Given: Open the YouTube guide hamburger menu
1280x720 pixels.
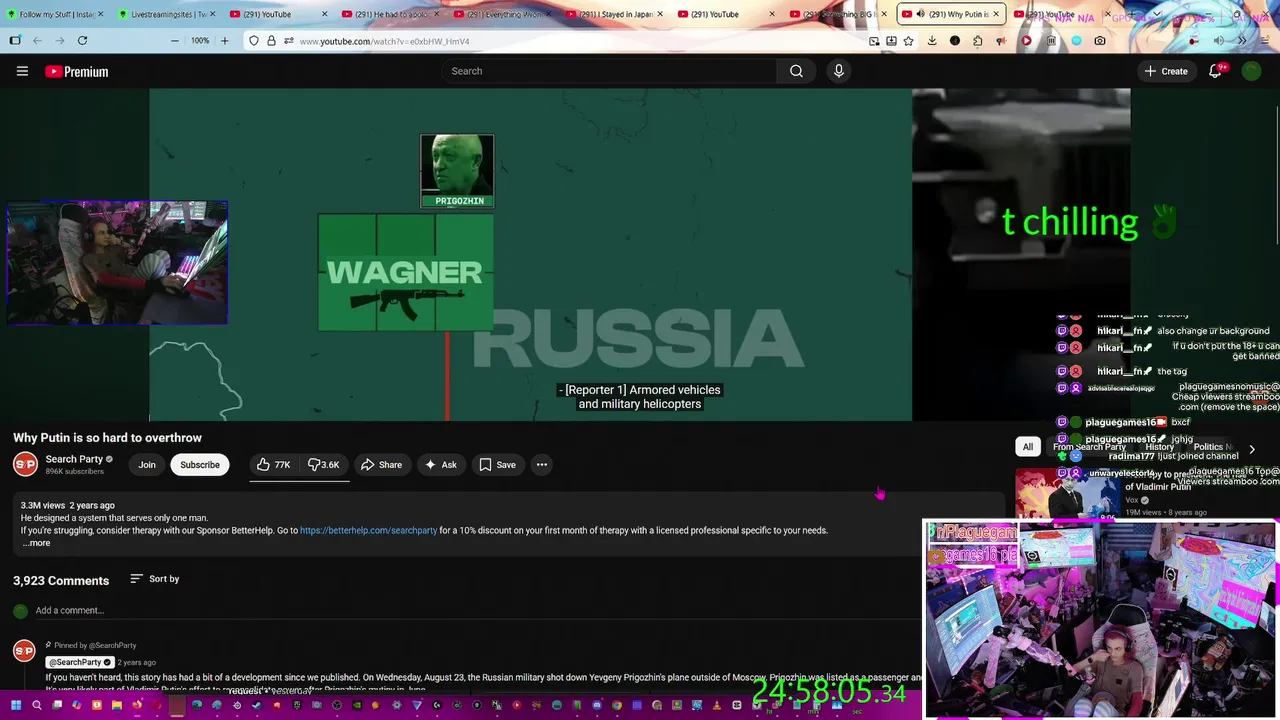Looking at the screenshot, I should tap(22, 71).
